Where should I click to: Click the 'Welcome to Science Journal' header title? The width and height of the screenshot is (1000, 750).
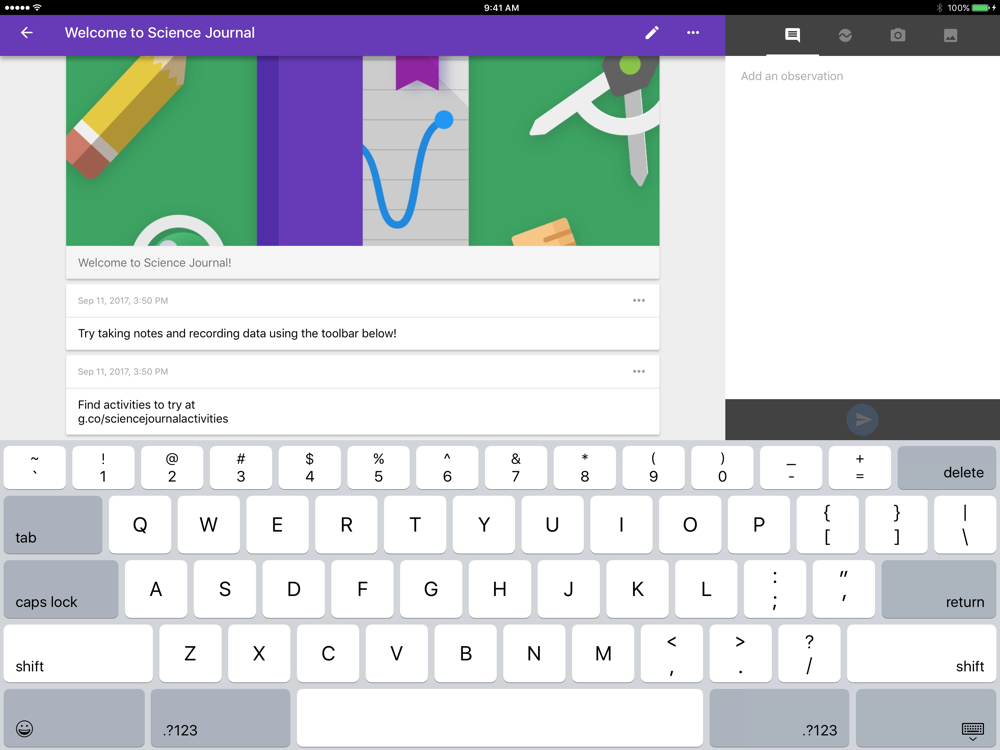click(x=159, y=33)
